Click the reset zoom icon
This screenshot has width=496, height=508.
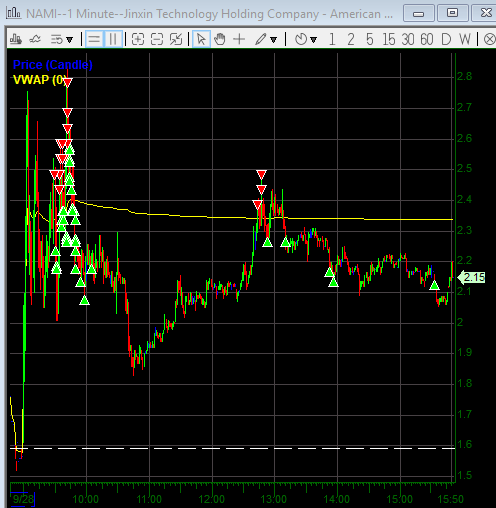click(176, 39)
